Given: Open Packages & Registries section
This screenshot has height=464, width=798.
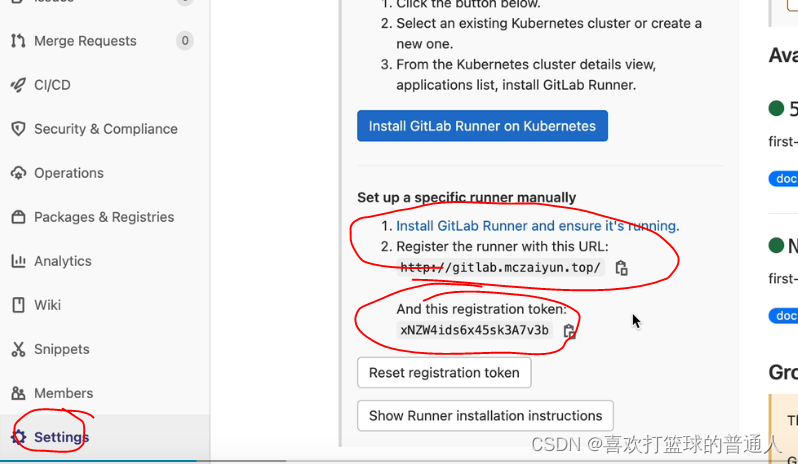Looking at the screenshot, I should click(x=102, y=217).
